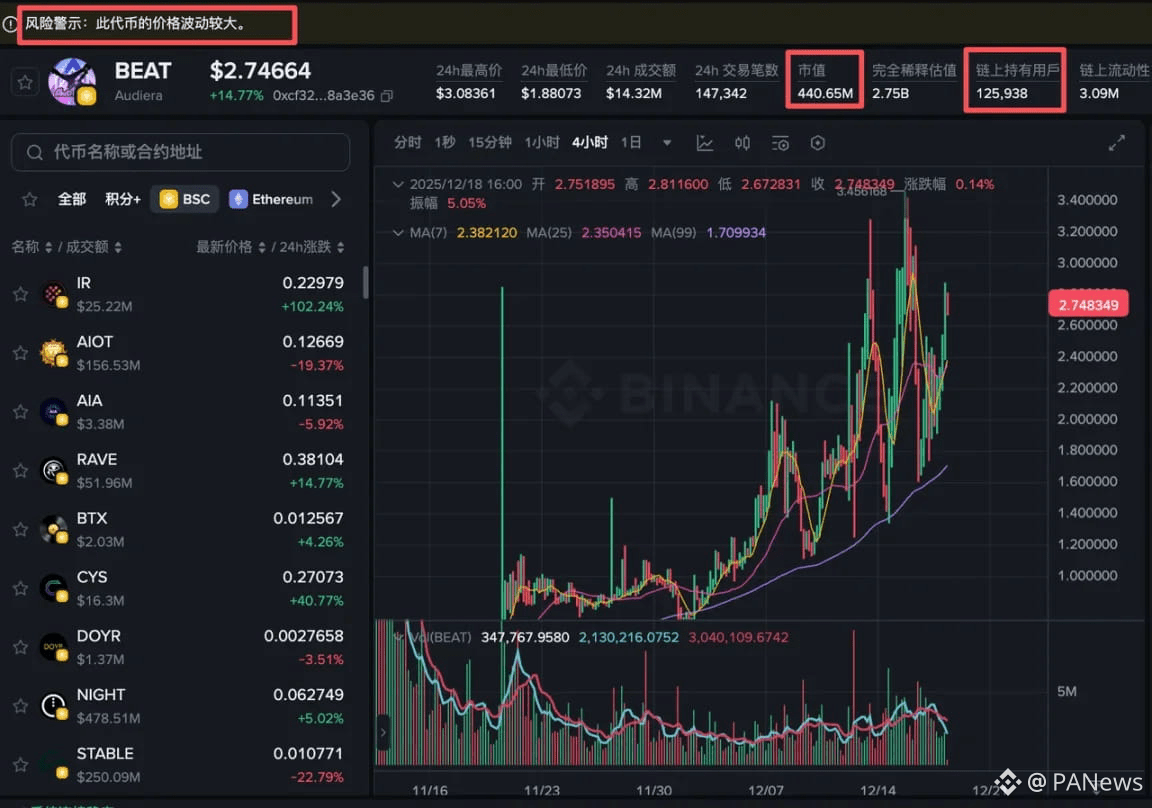This screenshot has width=1152, height=808.
Task: Collapse the MA indicator line
Action: pyautogui.click(x=397, y=233)
